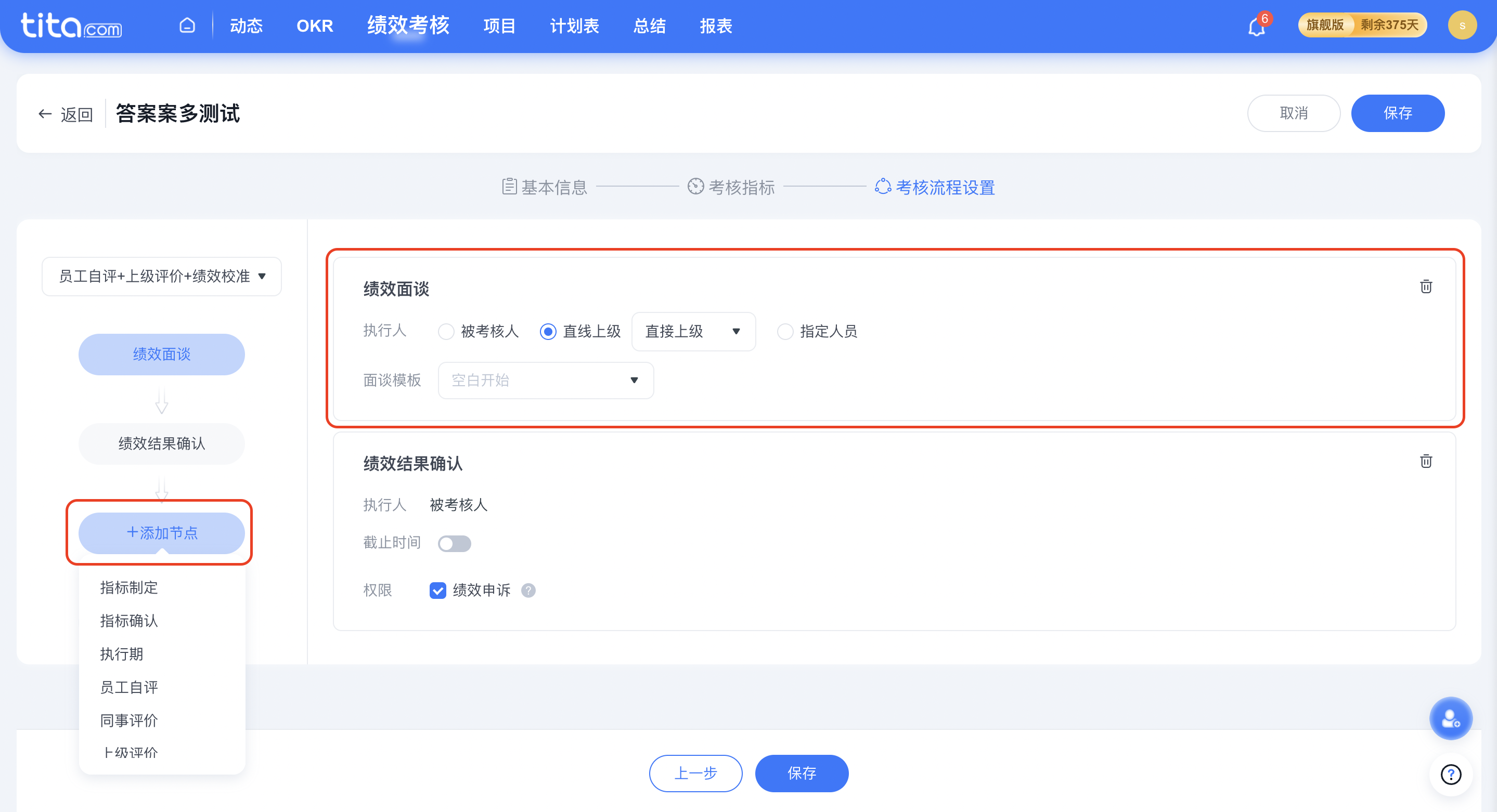Click the 上一步 button

coord(695,774)
